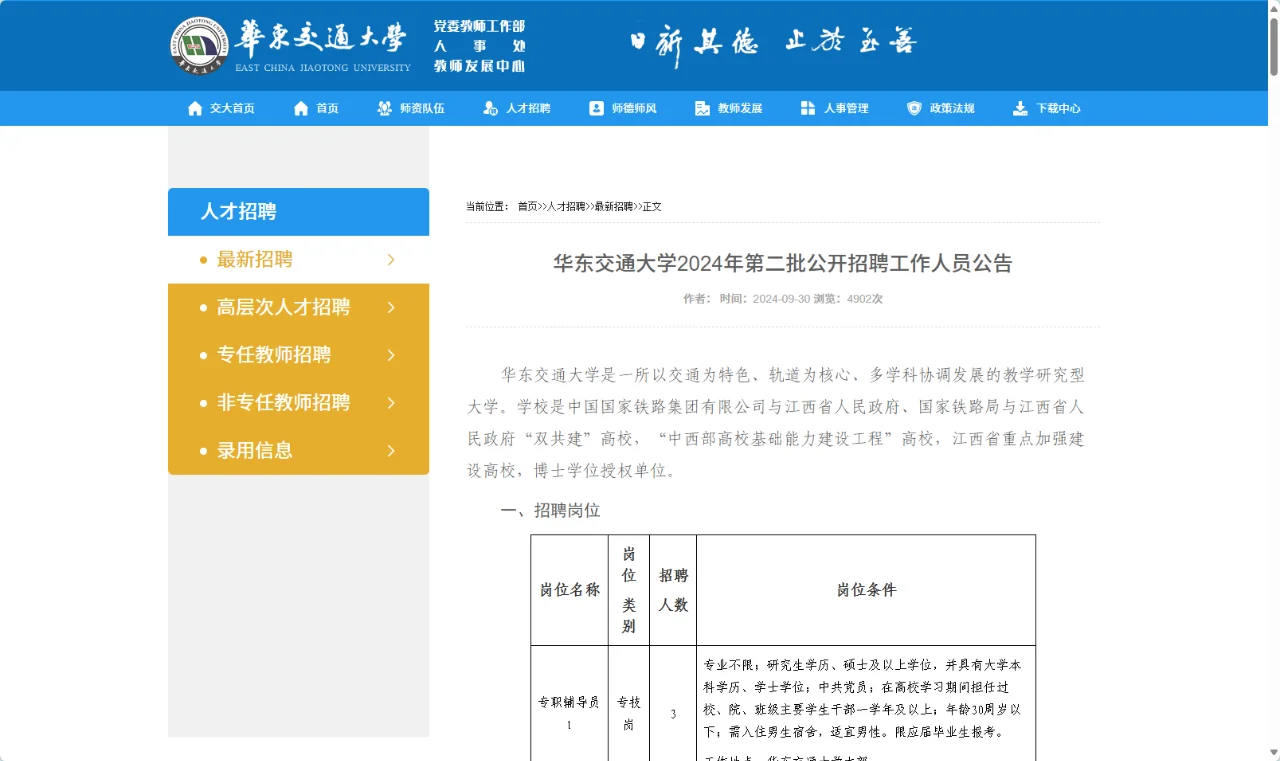
Task: Click the 首页 breadcrumb link
Action: (527, 206)
